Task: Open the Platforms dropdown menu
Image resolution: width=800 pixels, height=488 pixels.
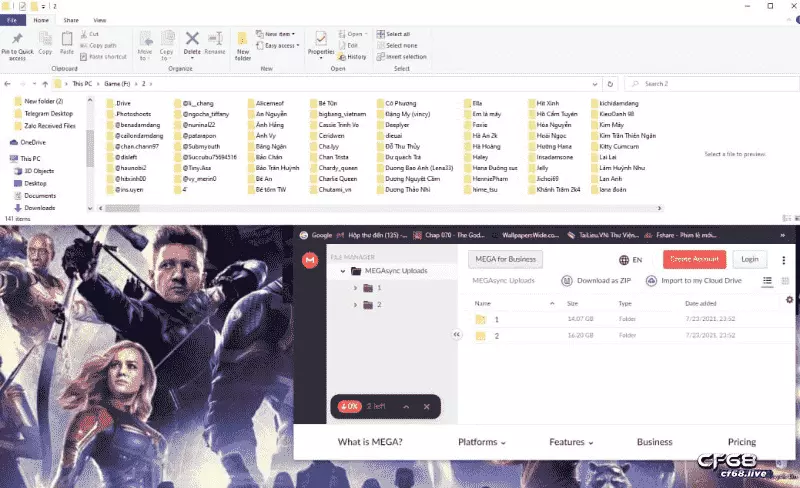Action: point(482,442)
